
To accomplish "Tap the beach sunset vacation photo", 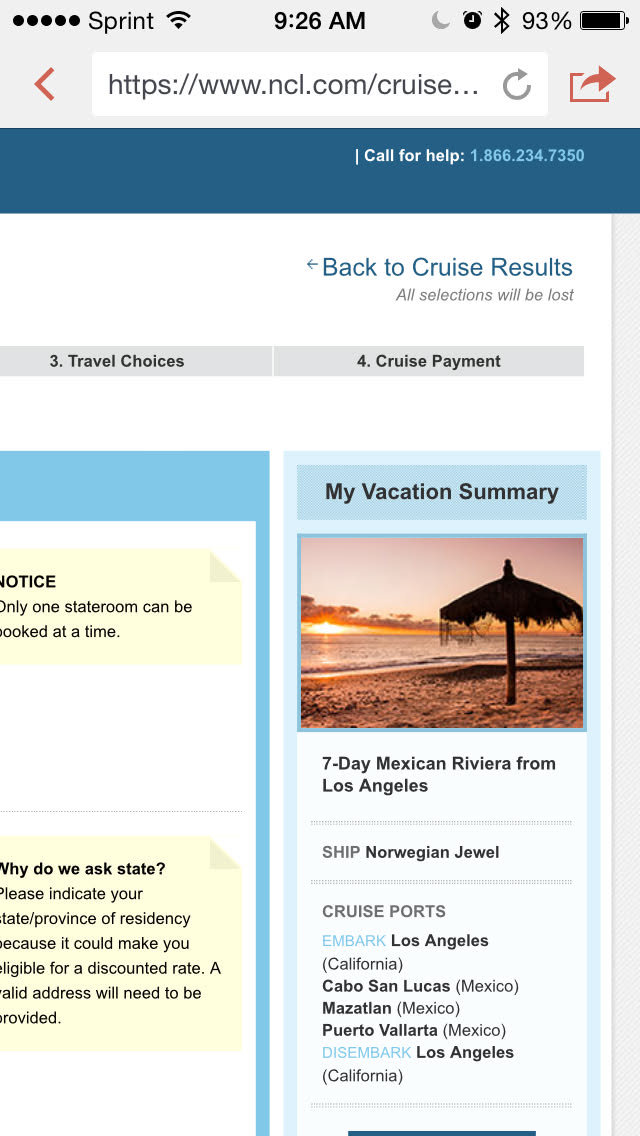I will click(442, 632).
